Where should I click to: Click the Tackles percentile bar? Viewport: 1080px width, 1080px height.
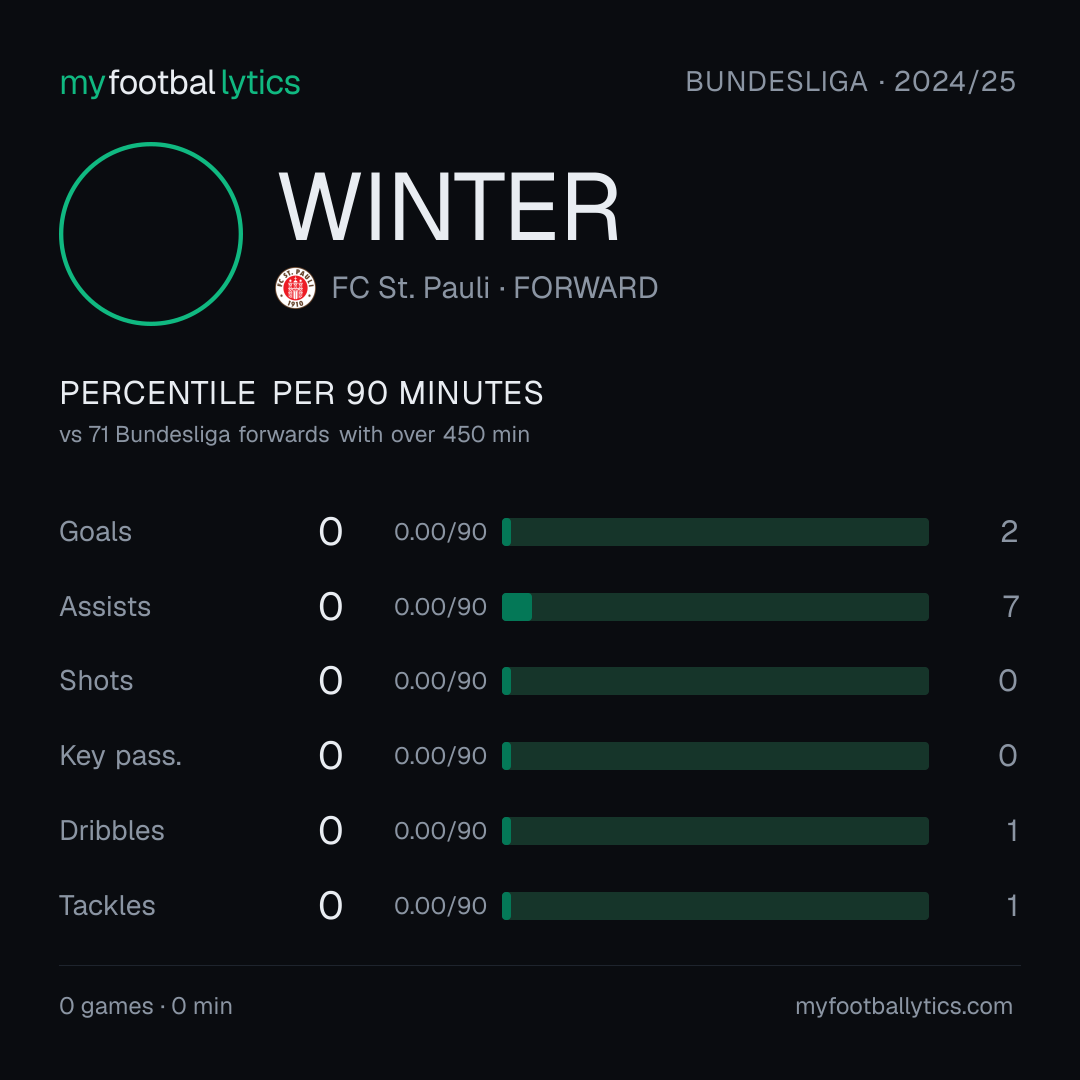[x=715, y=906]
